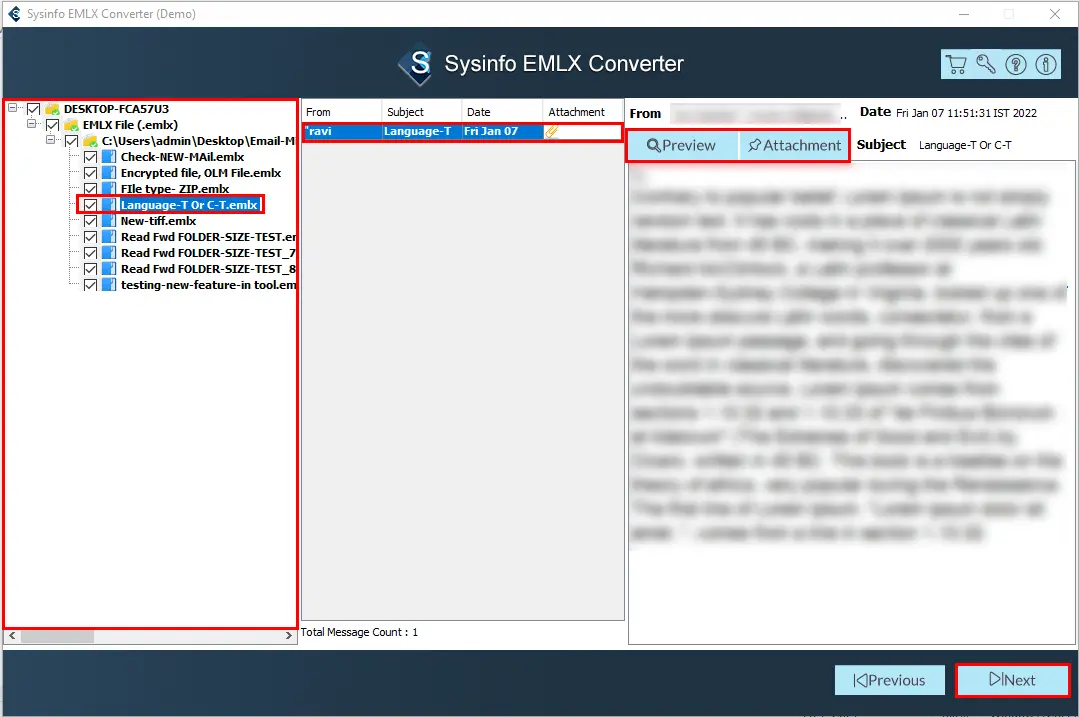Image resolution: width=1079 pixels, height=717 pixels.
Task: Uncheck New-tiff.emlx checkbox
Action: (x=90, y=221)
